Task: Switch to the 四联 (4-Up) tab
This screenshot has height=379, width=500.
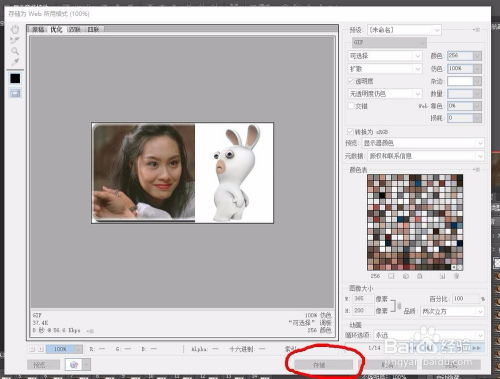Action: coord(93,29)
